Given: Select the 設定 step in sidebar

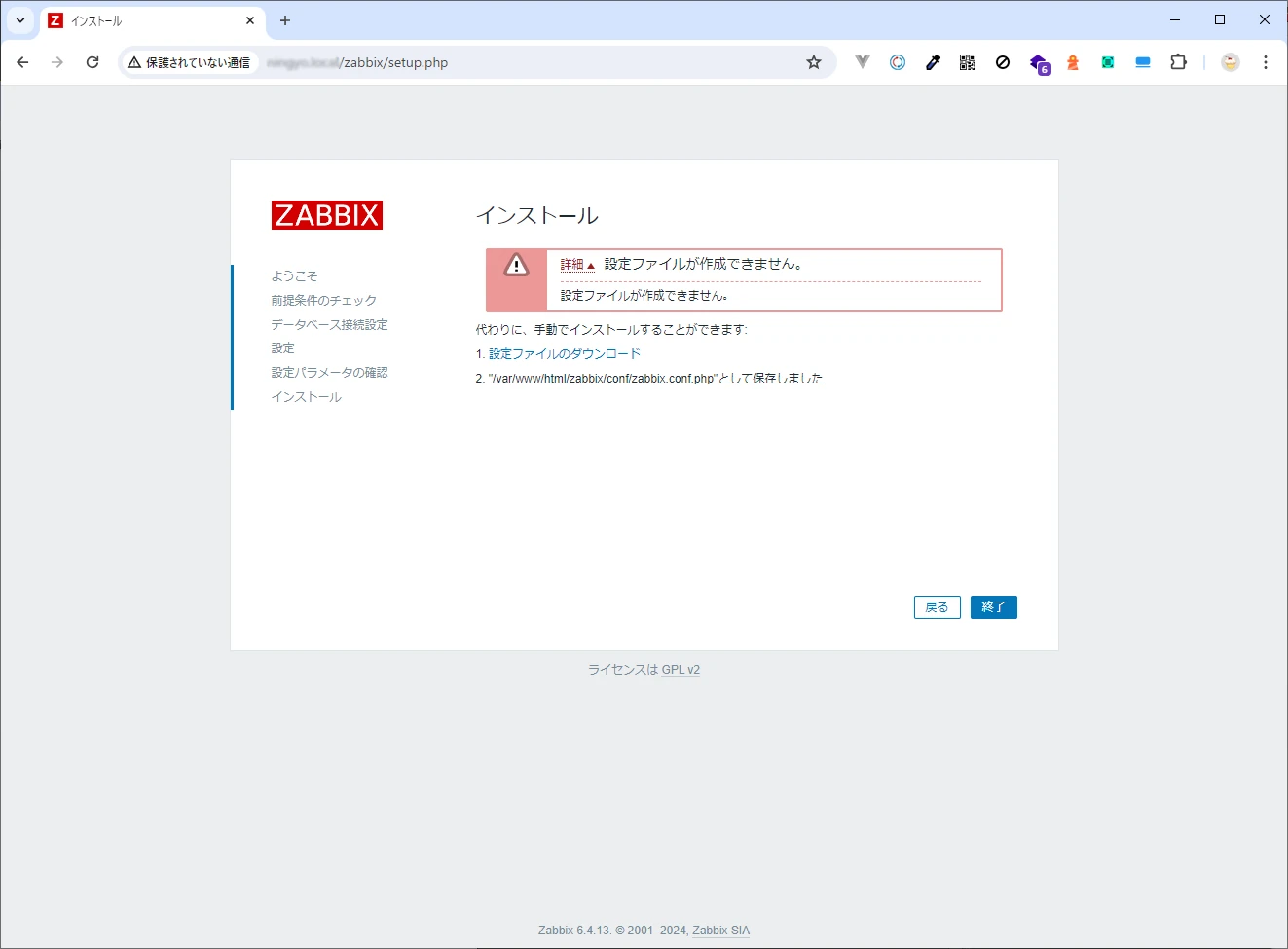Looking at the screenshot, I should pyautogui.click(x=282, y=348).
